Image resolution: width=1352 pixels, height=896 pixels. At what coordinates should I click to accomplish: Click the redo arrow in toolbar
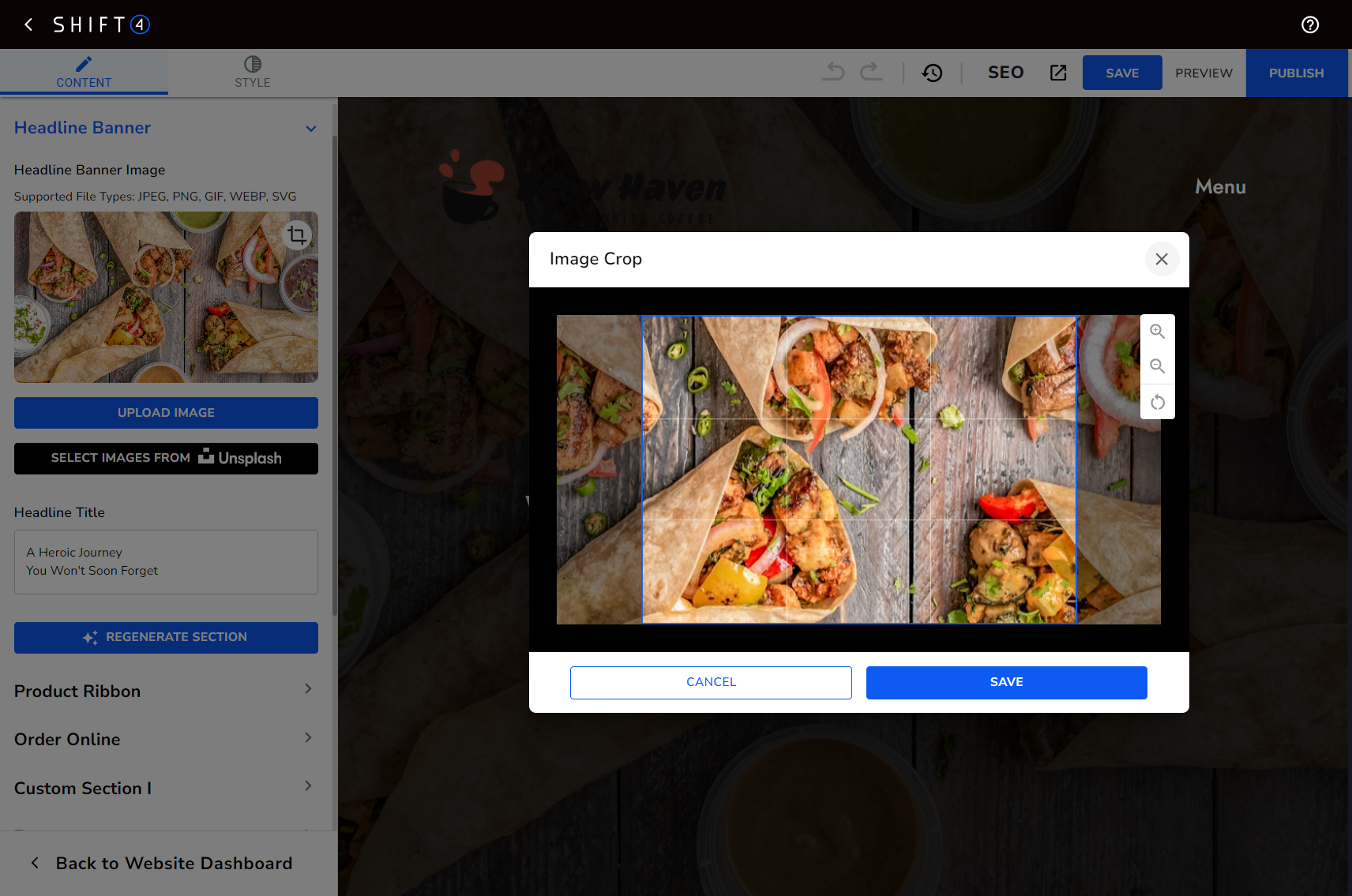point(871,72)
